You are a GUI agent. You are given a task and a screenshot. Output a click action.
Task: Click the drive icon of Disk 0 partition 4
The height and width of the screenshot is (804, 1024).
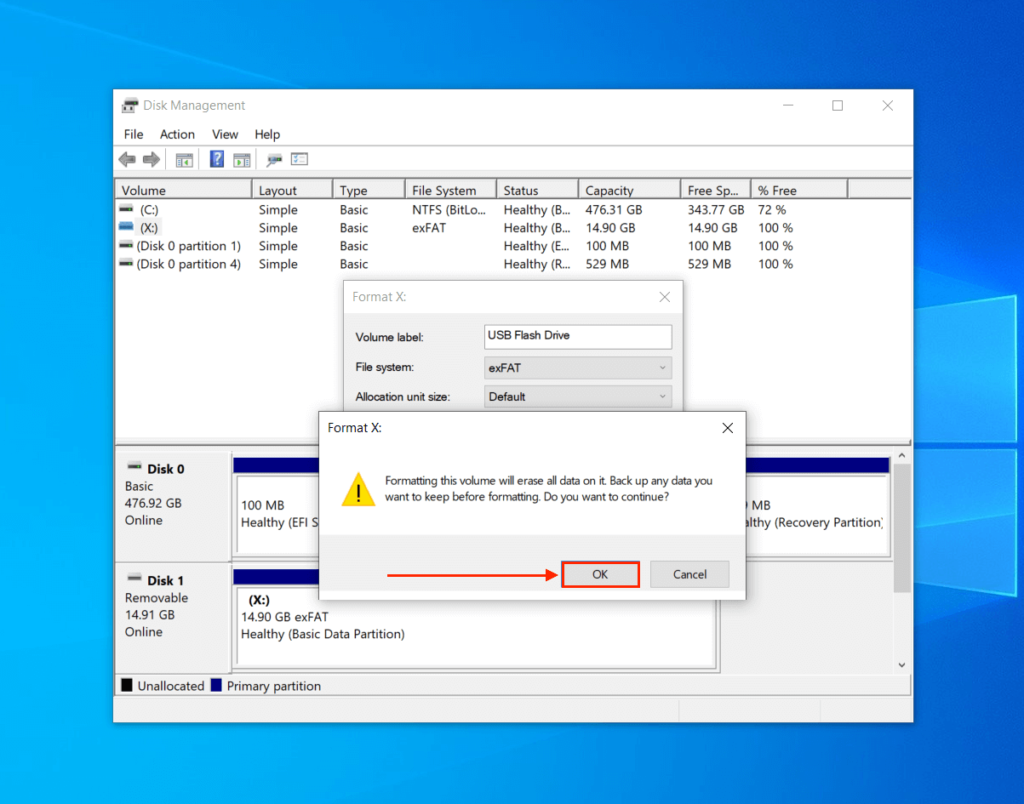click(x=126, y=263)
